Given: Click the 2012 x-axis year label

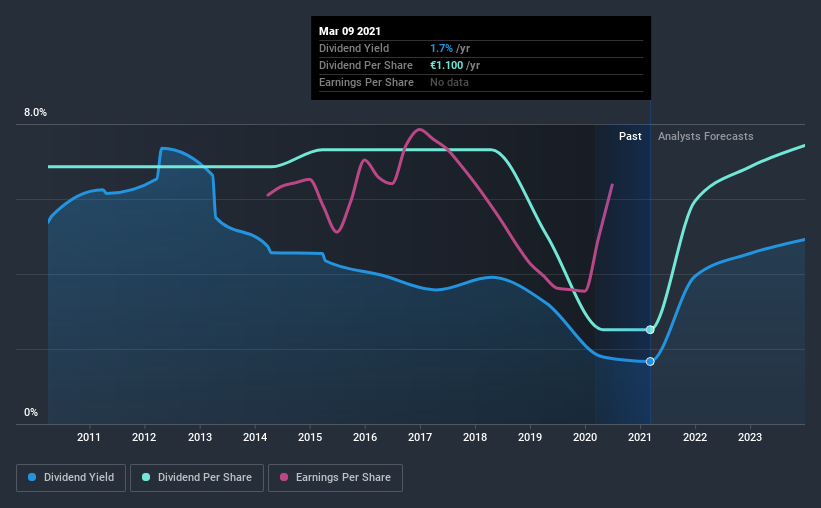Looking at the screenshot, I should coord(144,437).
